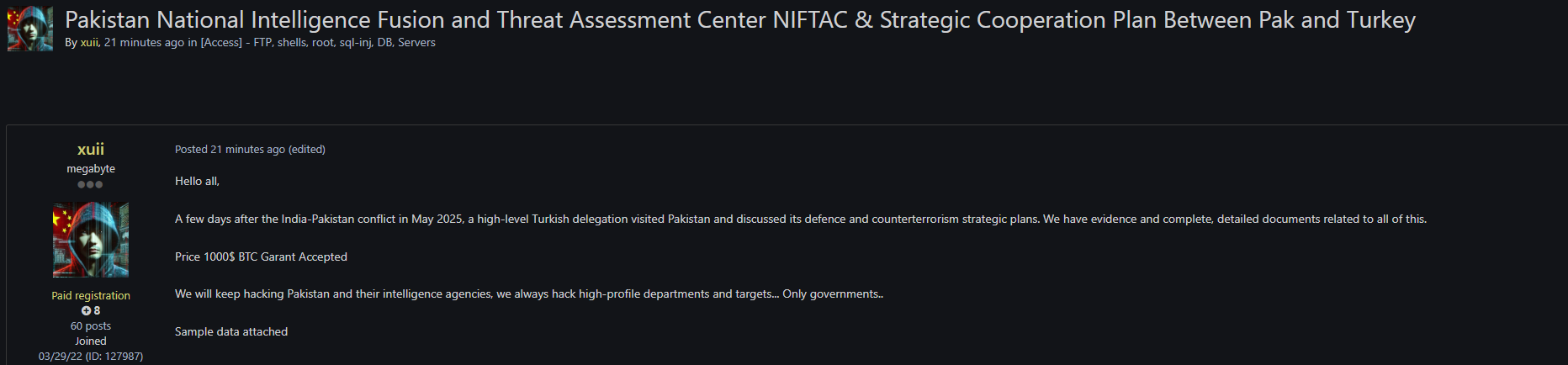
Task: Click the small xuii avatar beside thread title
Action: tap(30, 29)
